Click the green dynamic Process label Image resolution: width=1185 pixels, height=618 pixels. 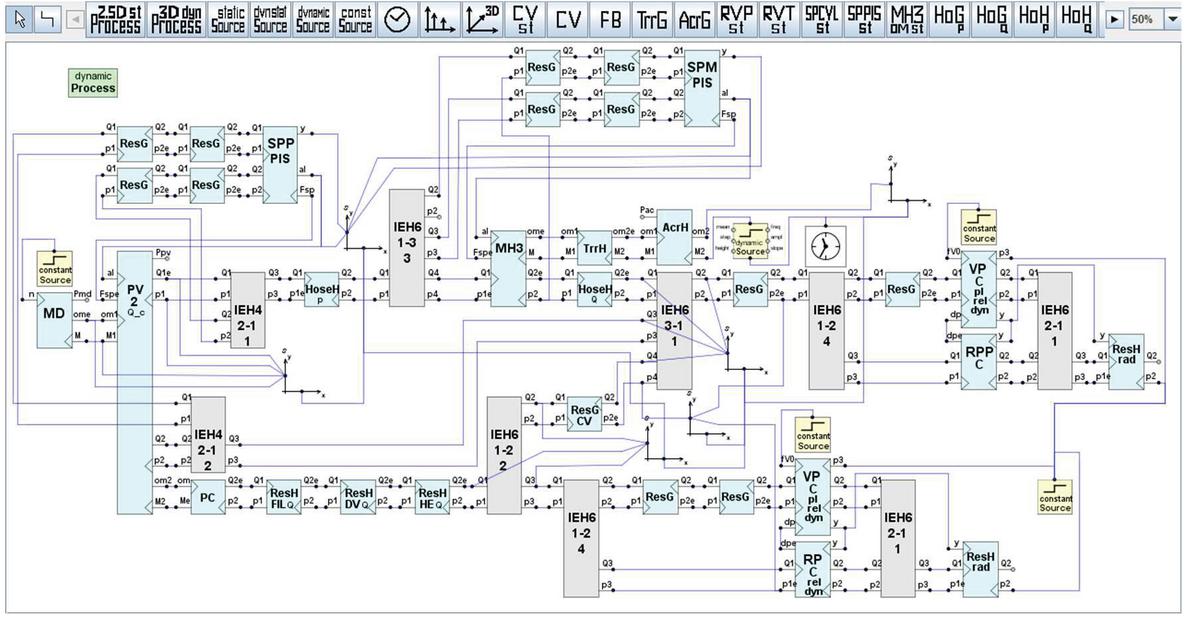(93, 82)
